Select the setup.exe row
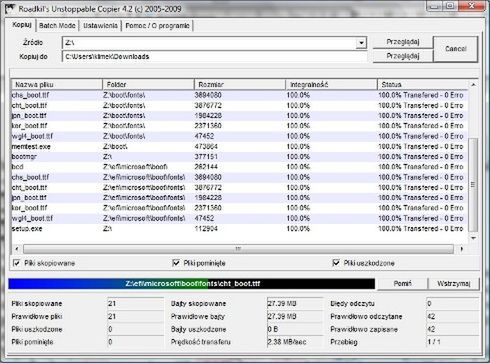 click(240, 229)
